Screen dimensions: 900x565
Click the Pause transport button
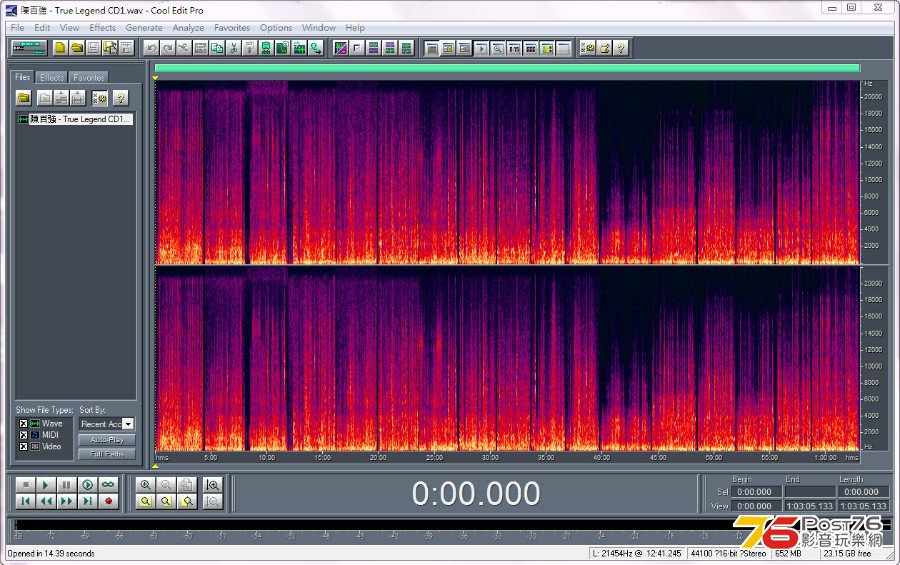tap(67, 485)
